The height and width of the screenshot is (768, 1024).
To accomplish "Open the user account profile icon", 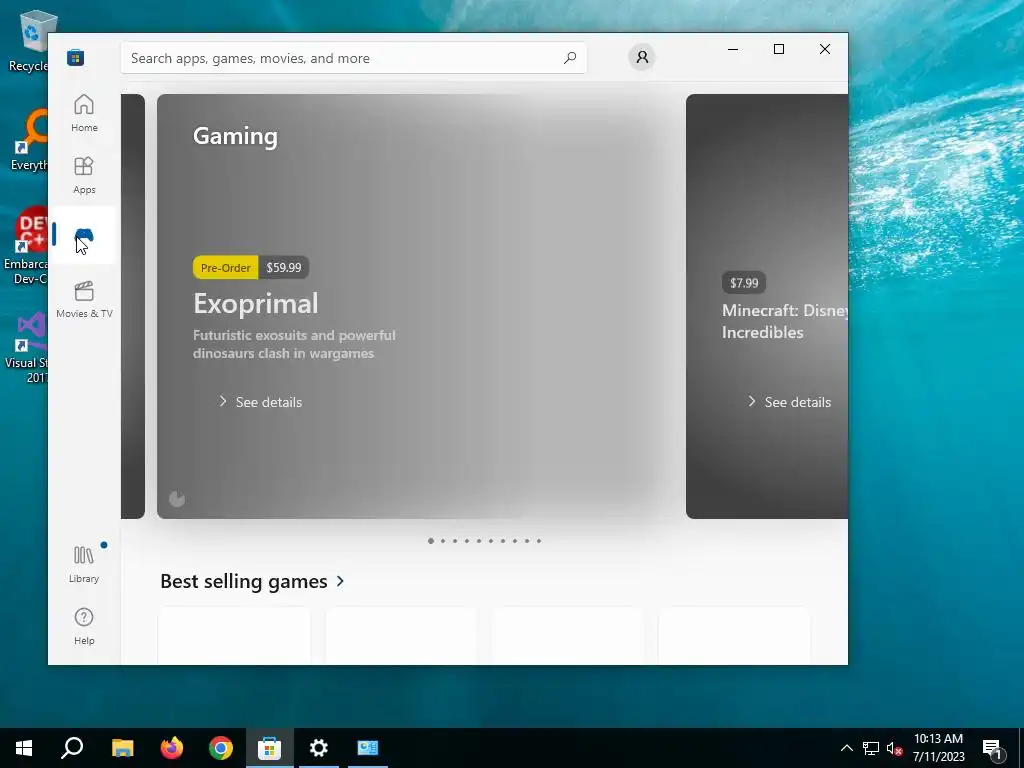I will tap(642, 57).
